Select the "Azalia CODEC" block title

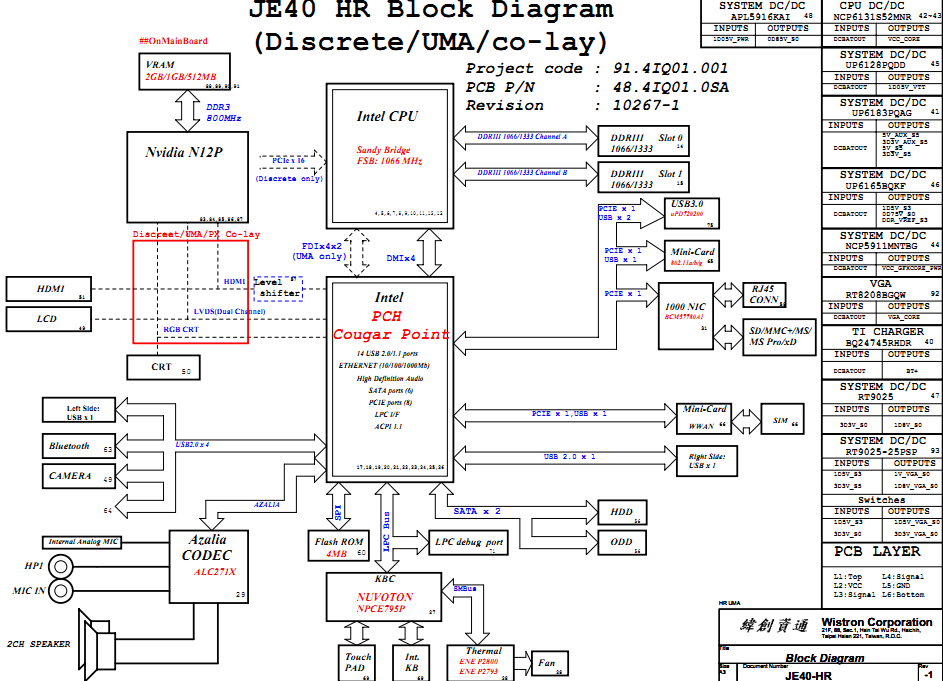coord(207,547)
